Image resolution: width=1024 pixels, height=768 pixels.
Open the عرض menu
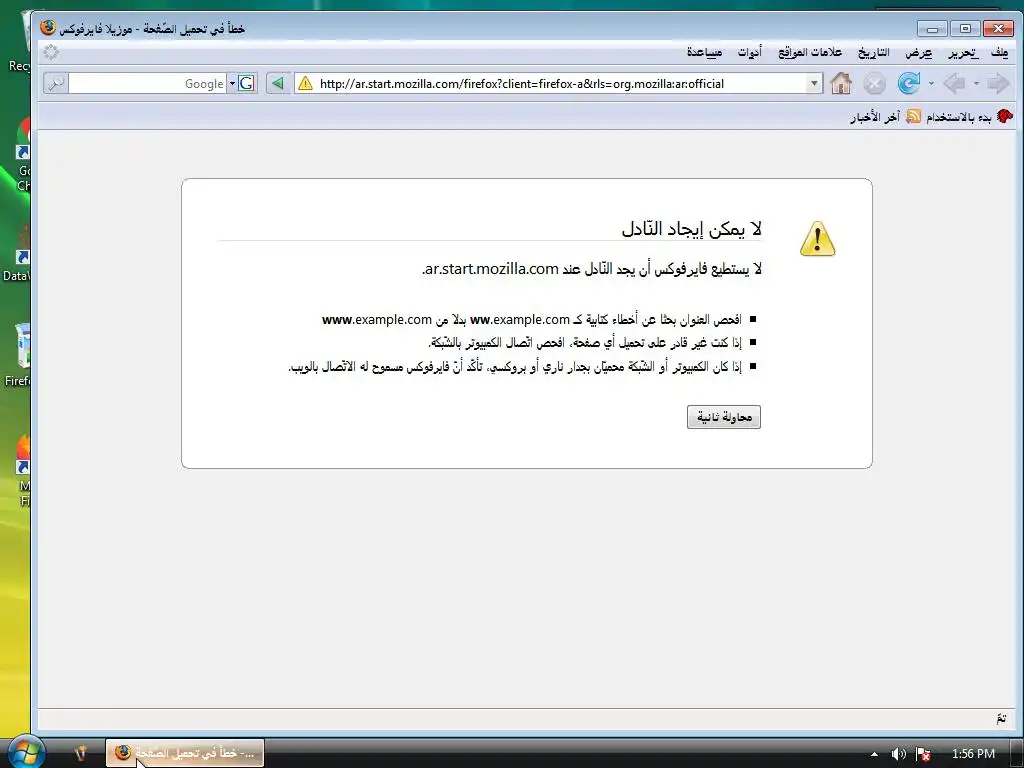pos(918,52)
